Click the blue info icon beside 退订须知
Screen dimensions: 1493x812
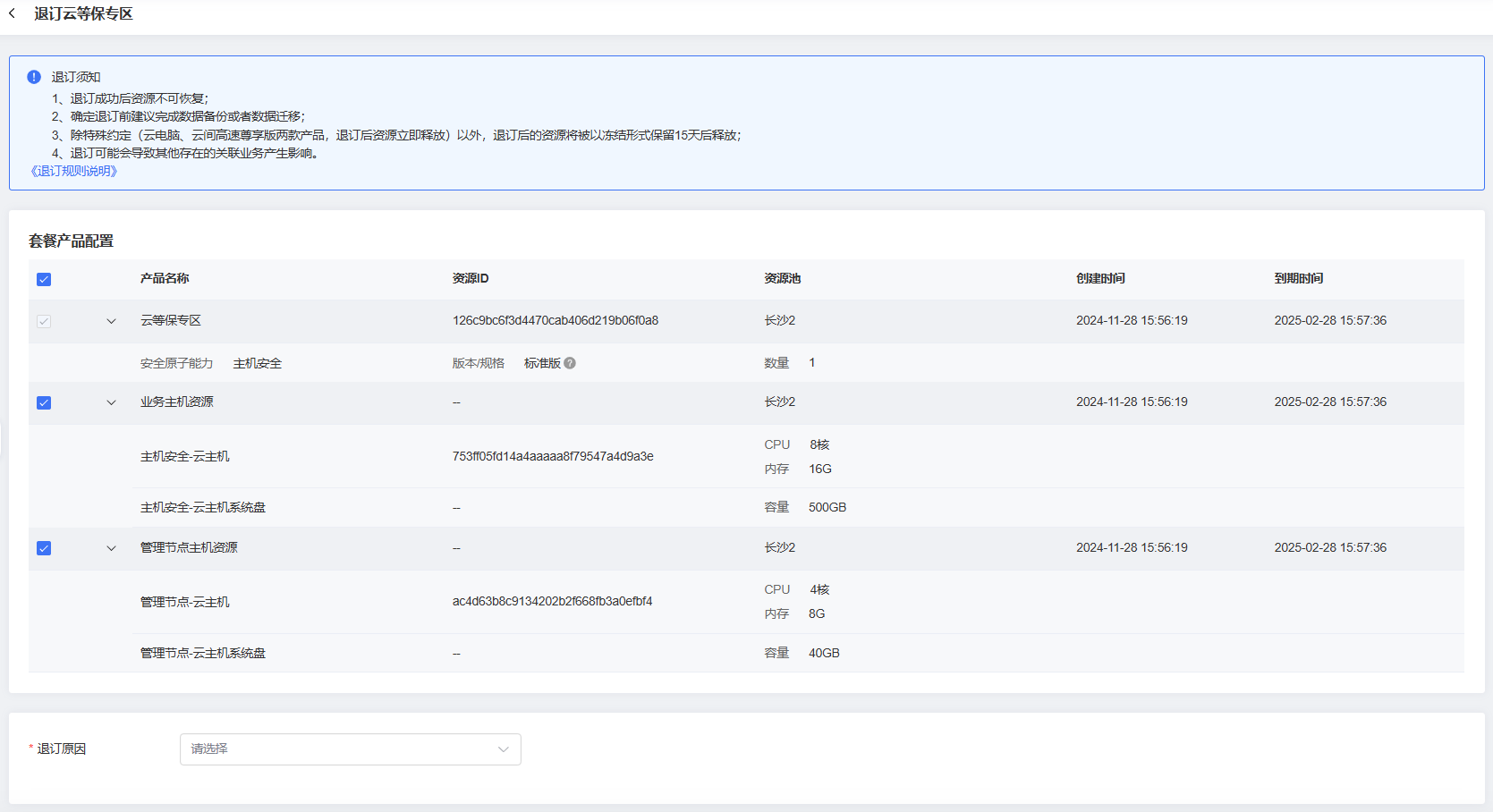34,77
